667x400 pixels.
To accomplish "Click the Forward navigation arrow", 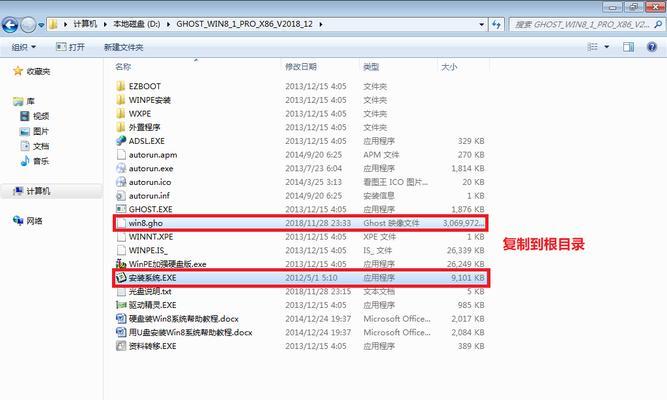I will [28, 25].
